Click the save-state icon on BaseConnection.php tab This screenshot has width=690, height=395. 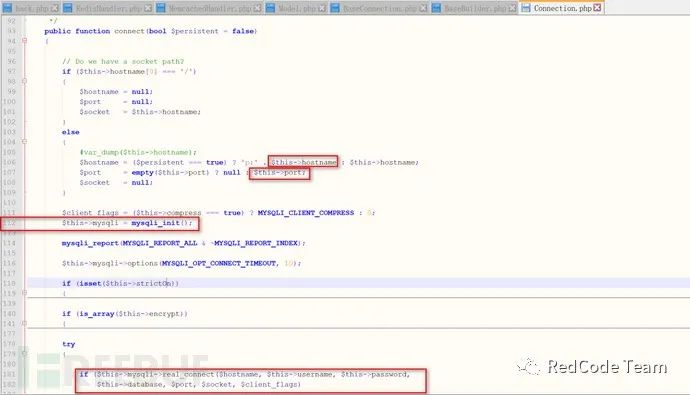tap(335, 8)
